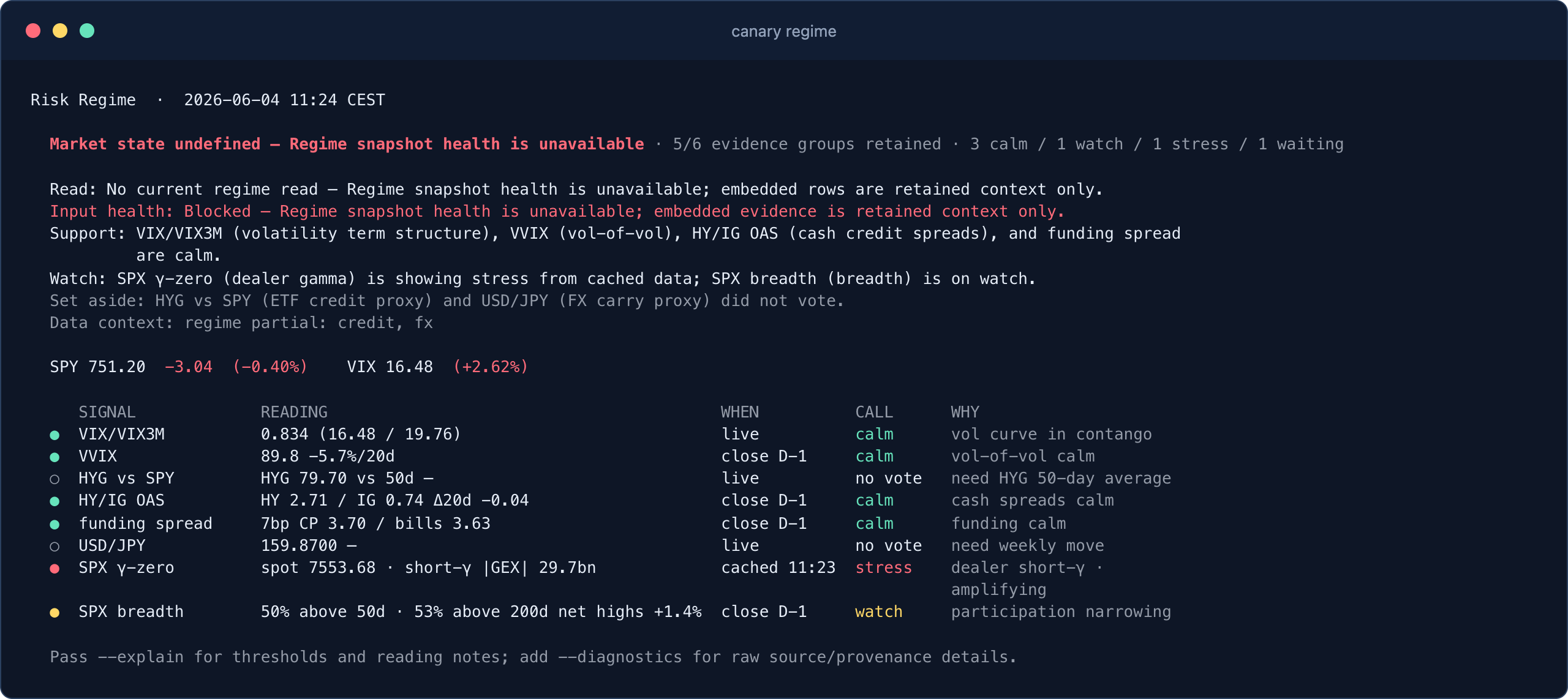Click the reading '7bp CP 3.70 / bills 3.63'

point(375,523)
